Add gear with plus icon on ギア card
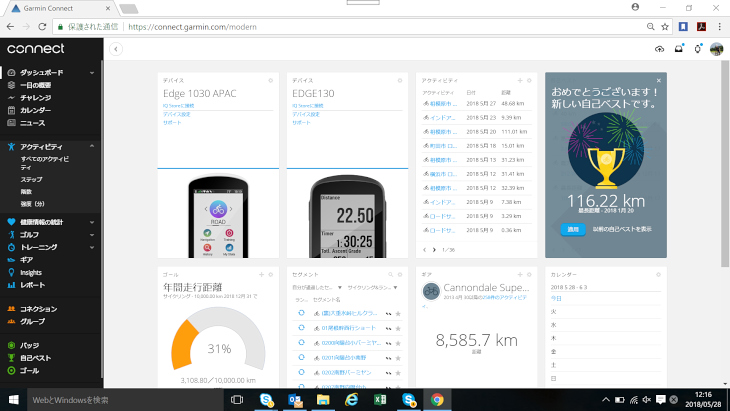730x411 pixels. [520, 275]
